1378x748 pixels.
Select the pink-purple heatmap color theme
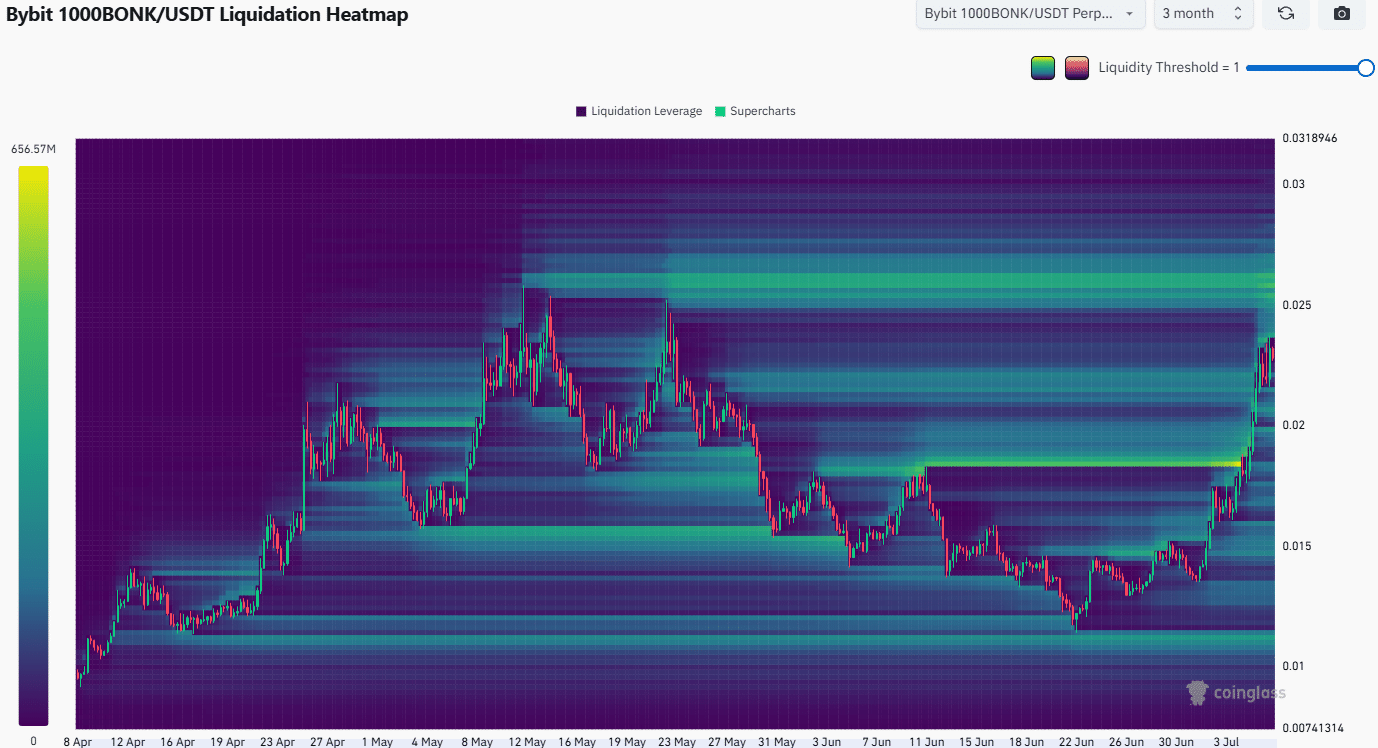coord(1077,68)
